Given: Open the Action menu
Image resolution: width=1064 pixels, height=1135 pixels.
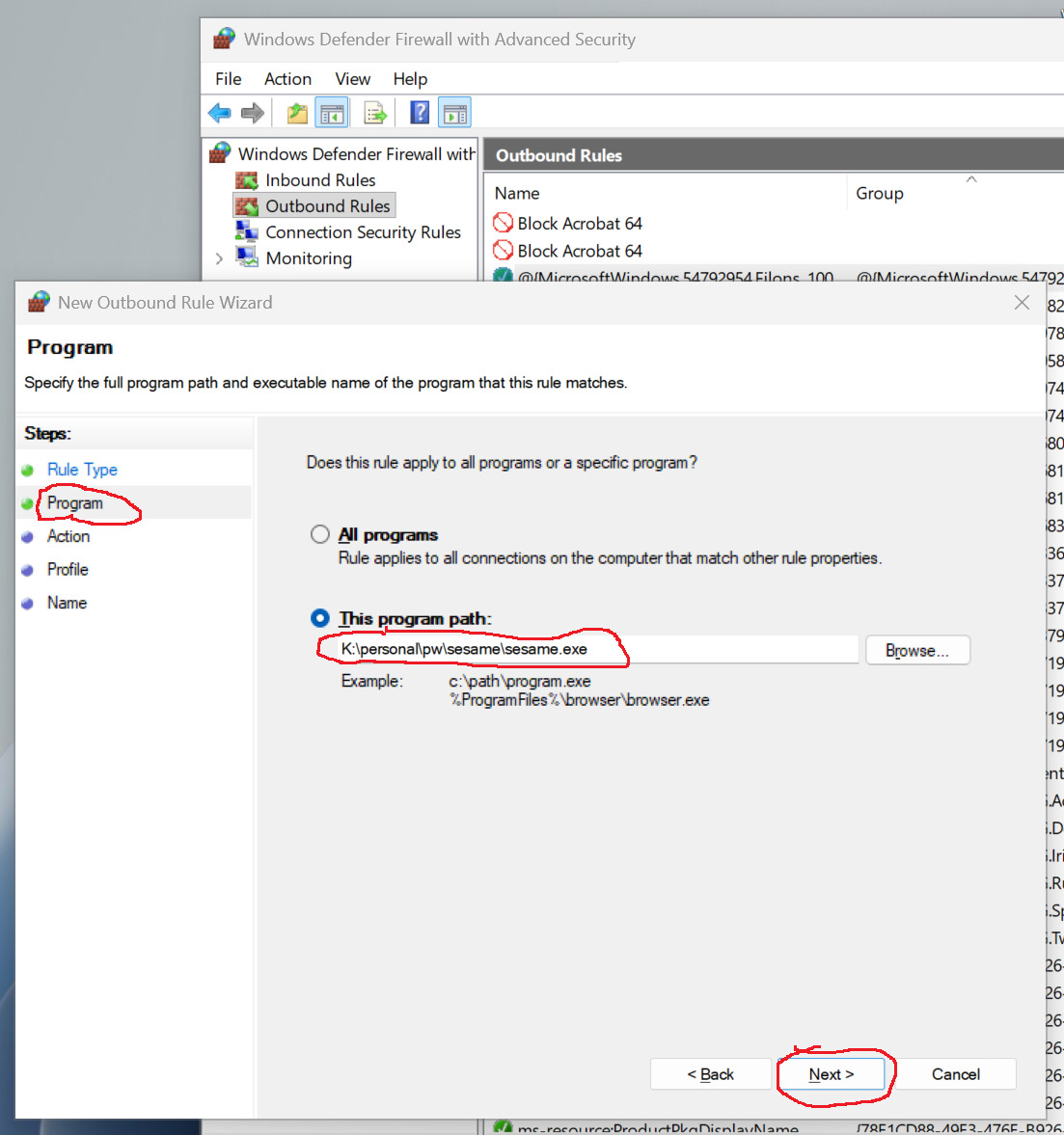Looking at the screenshot, I should [x=287, y=79].
